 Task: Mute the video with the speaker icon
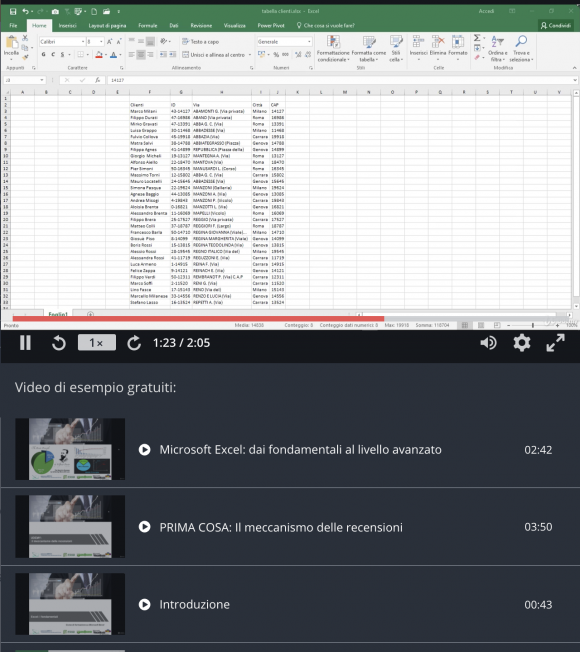point(488,343)
